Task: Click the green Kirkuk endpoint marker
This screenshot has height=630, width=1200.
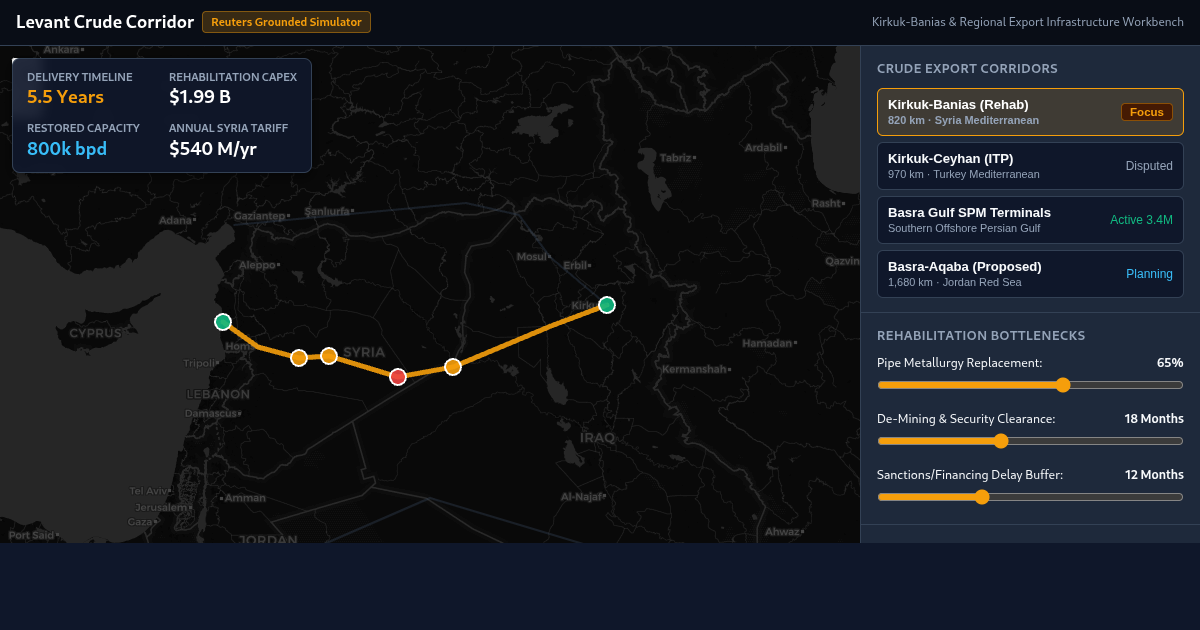Action: pos(607,305)
